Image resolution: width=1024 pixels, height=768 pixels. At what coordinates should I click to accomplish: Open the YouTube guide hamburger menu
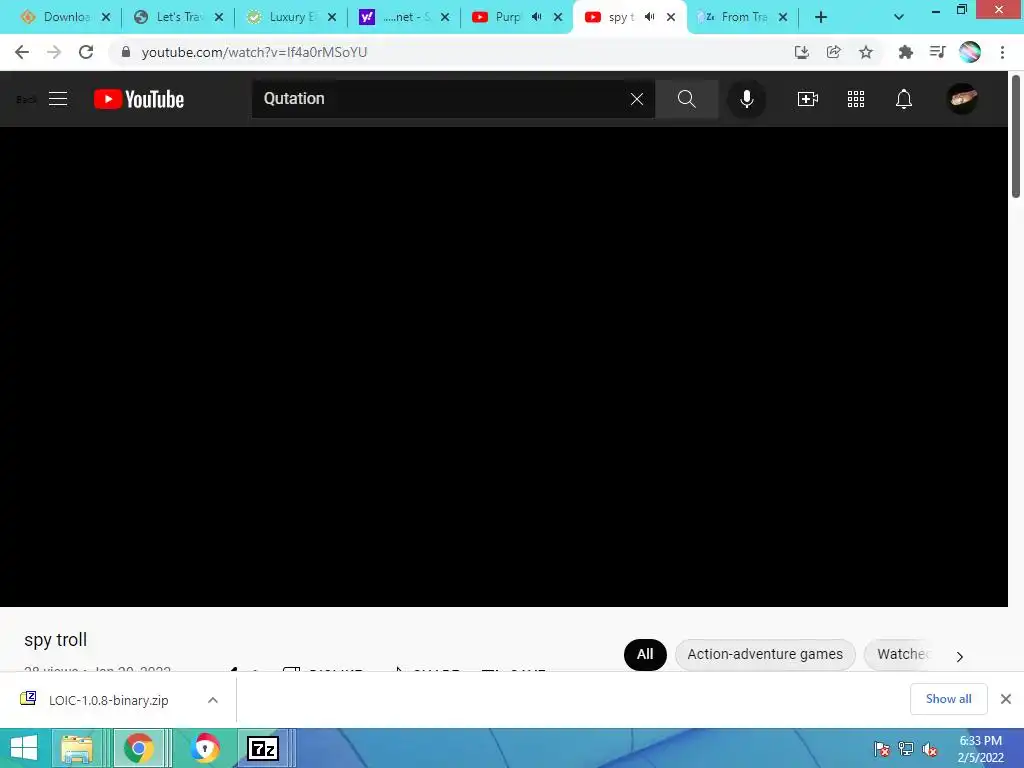point(58,99)
